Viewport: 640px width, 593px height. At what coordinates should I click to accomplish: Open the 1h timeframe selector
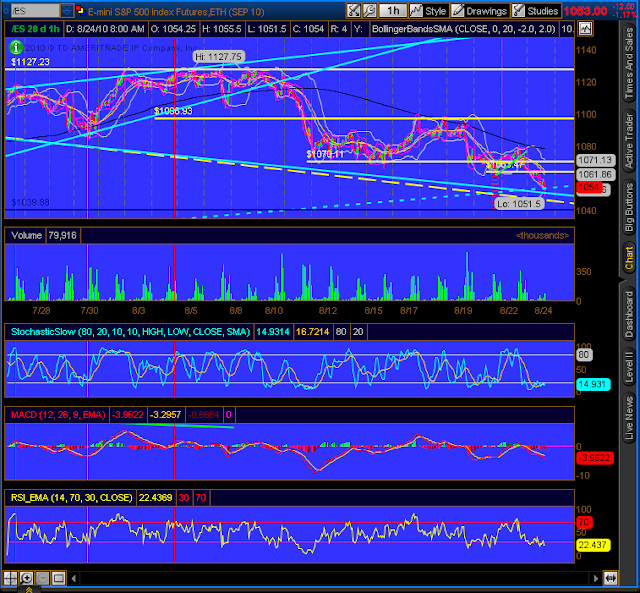pos(393,11)
